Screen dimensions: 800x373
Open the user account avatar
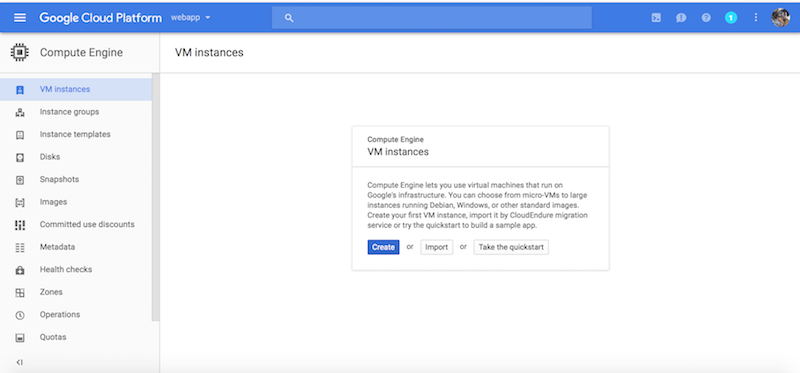point(781,18)
